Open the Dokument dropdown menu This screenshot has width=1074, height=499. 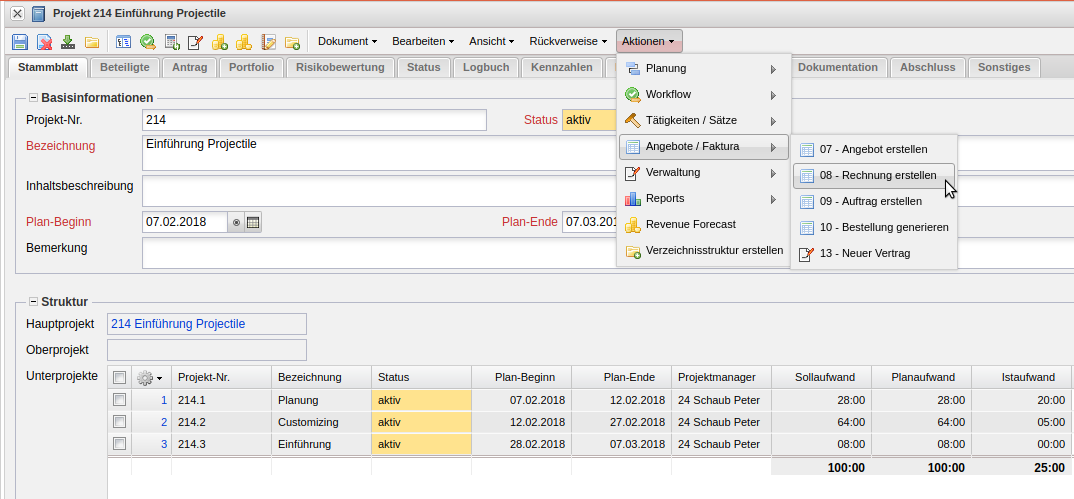(346, 42)
